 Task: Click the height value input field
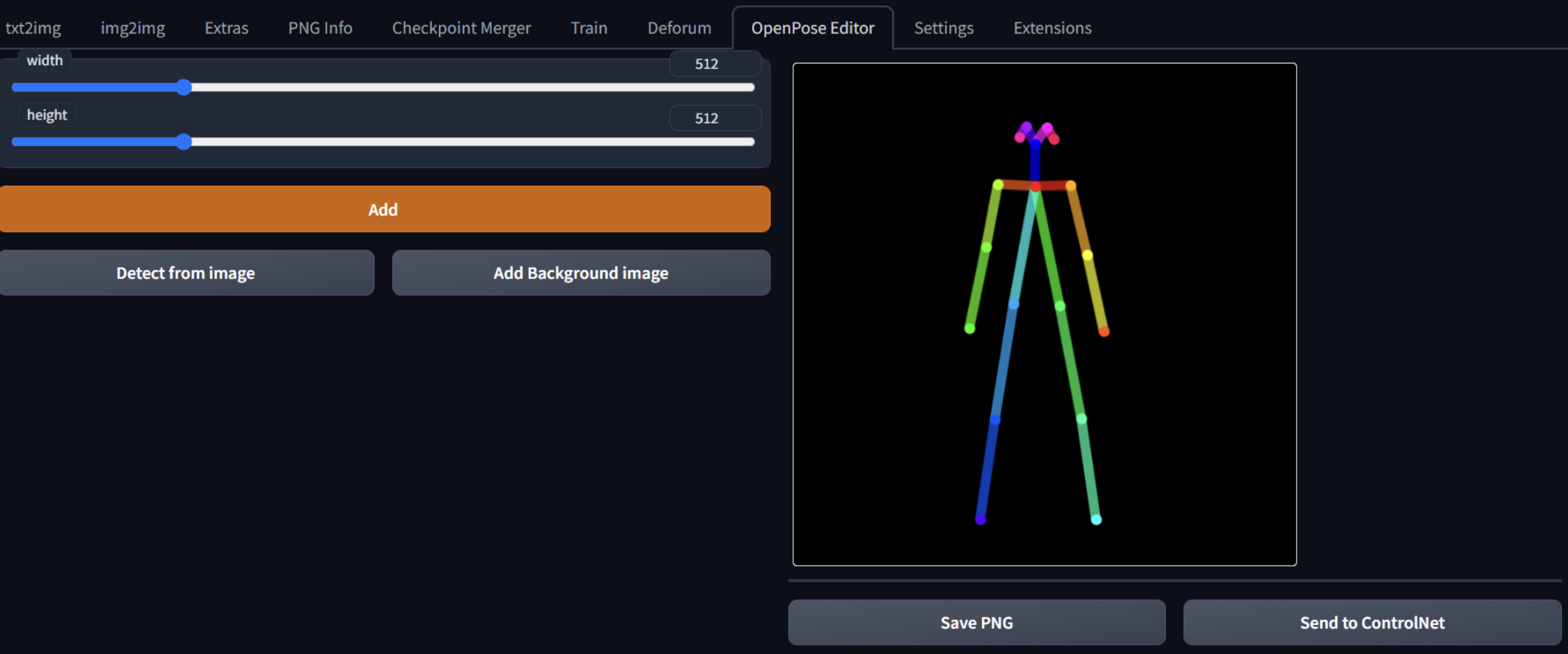point(715,118)
